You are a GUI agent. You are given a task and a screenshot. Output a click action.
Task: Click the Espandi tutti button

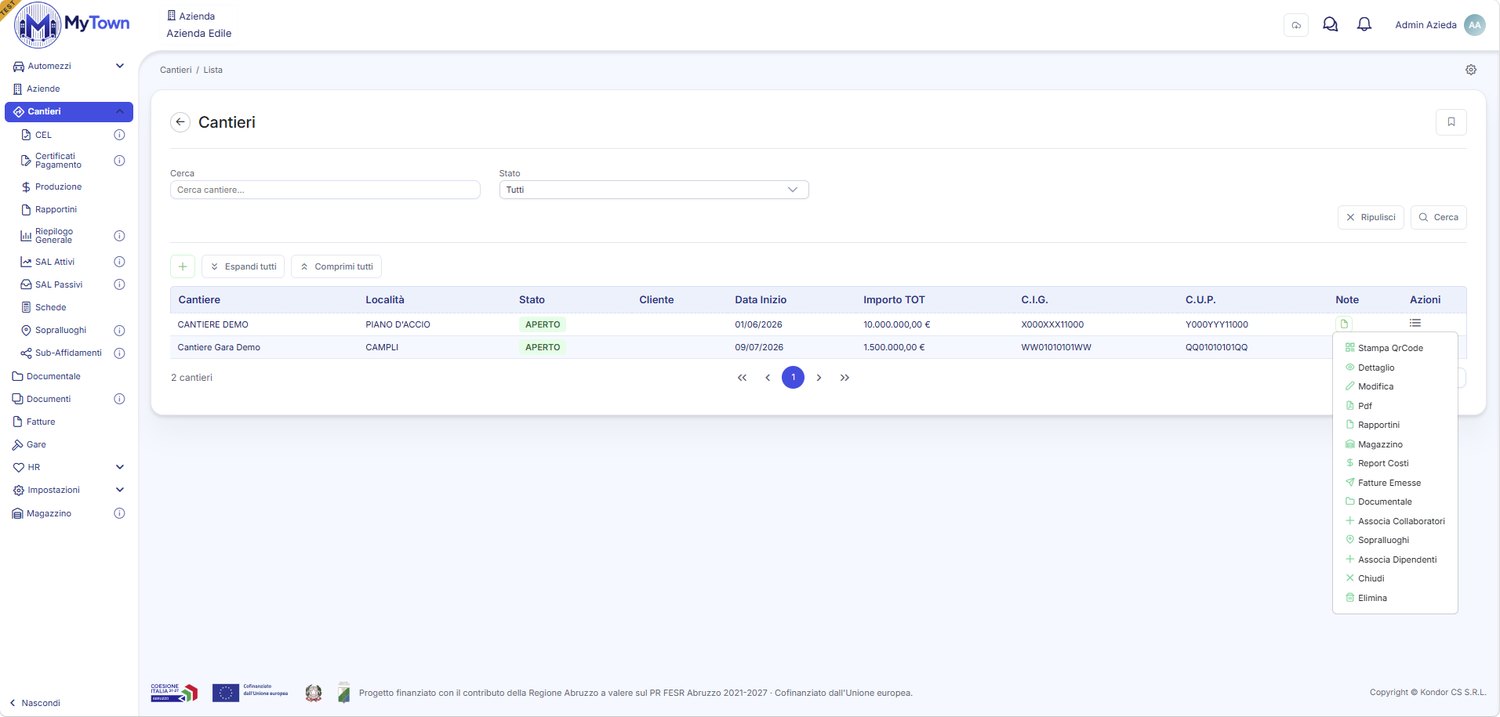click(243, 267)
